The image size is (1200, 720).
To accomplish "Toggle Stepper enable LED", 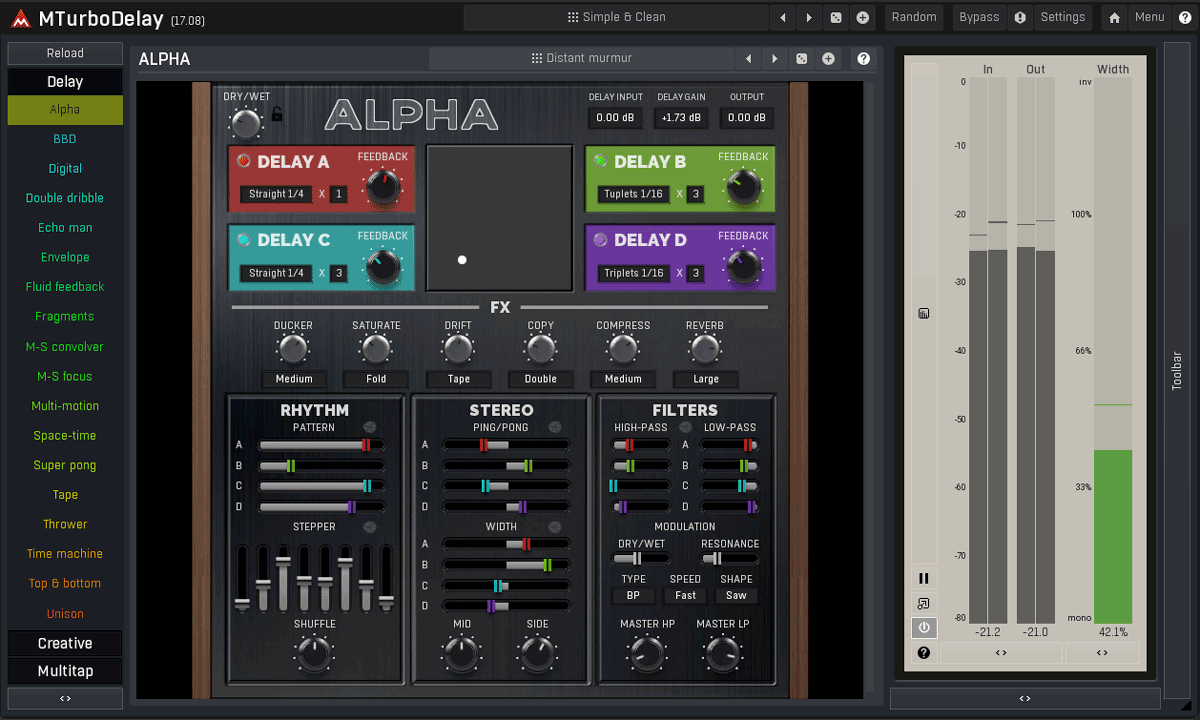I will [369, 526].
